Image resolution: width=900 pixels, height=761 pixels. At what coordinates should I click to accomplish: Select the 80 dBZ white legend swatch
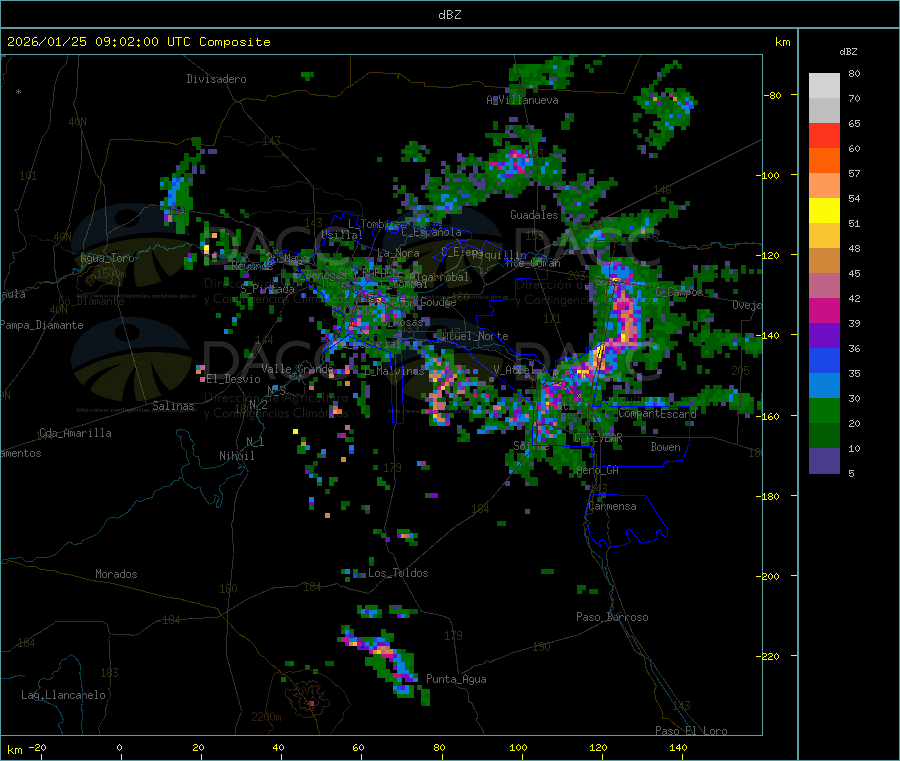click(824, 86)
